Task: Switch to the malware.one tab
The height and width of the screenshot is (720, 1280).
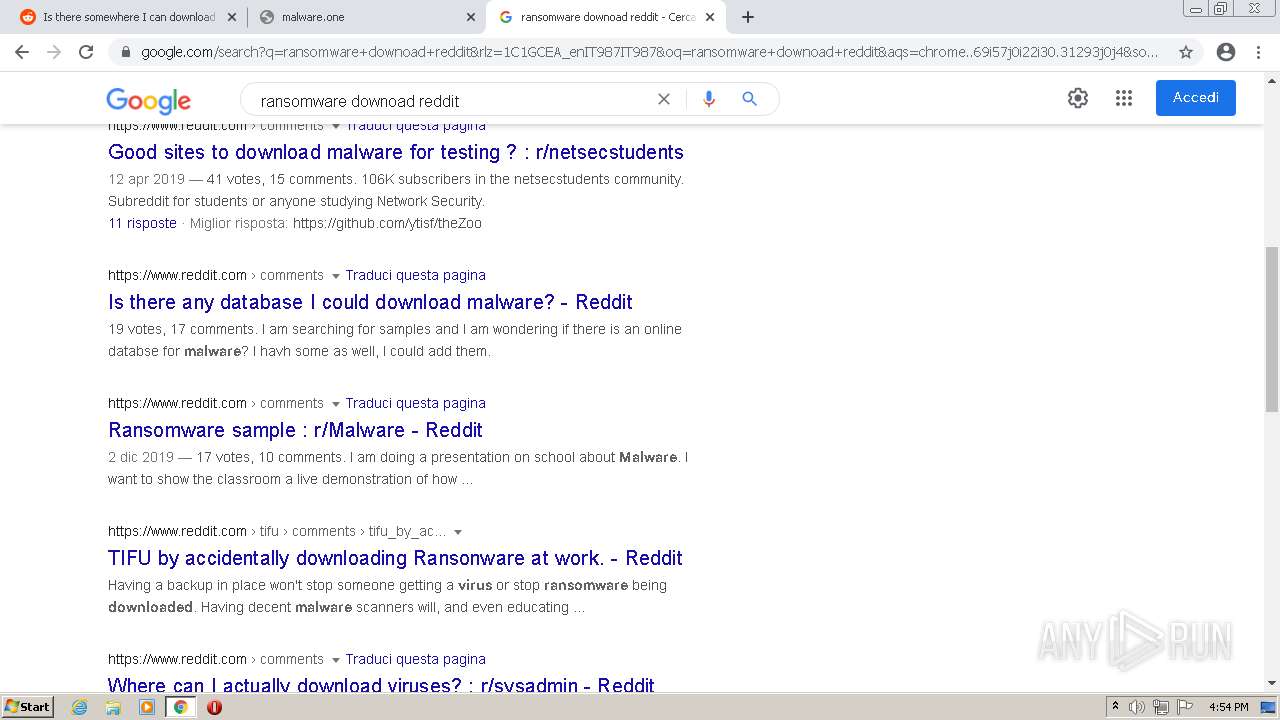Action: click(x=366, y=17)
